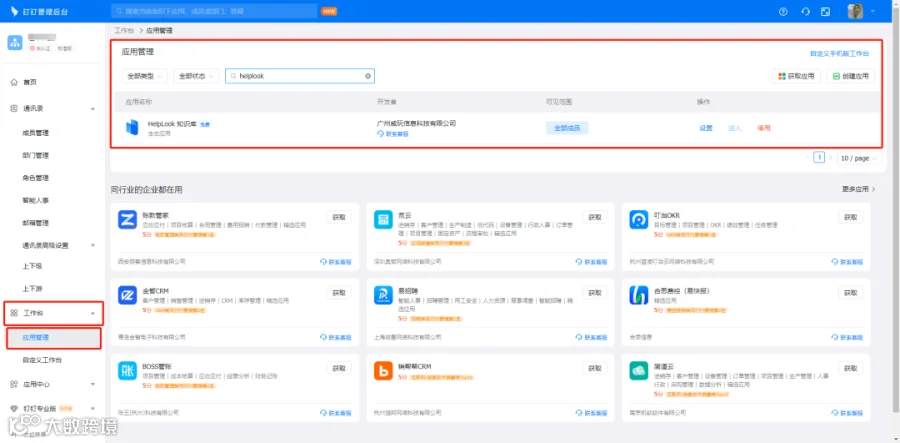Open 自定义工作台 in the sidebar
This screenshot has width=900, height=443.
point(42,360)
